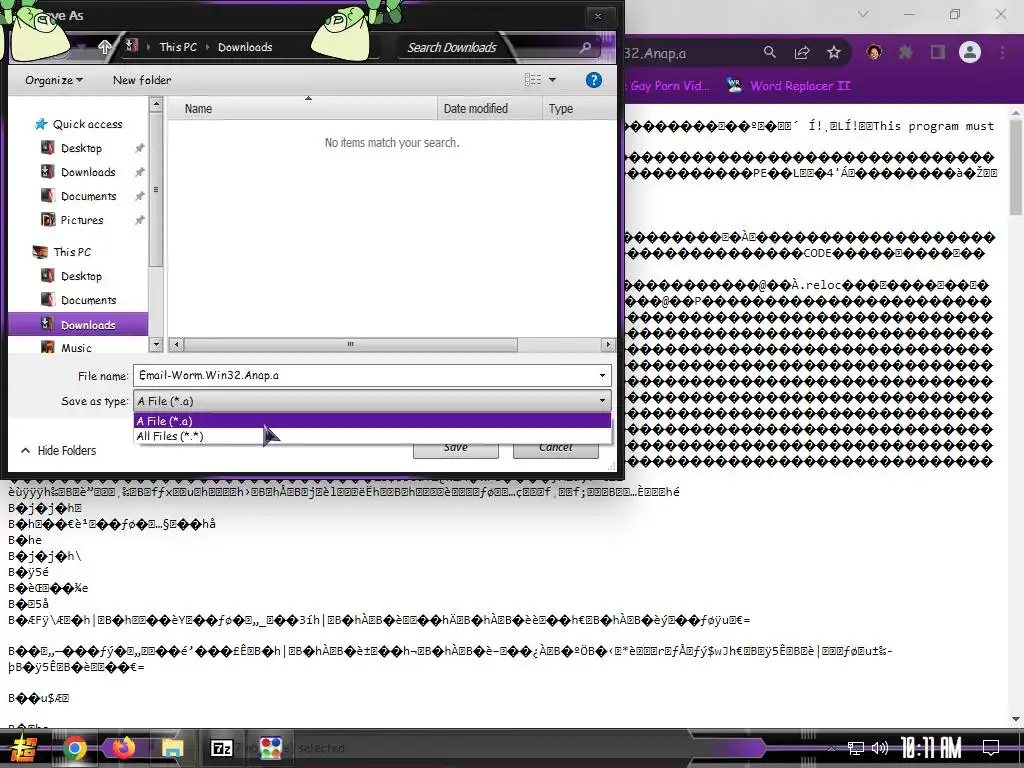Click the pin icon next to Desktop
1024x768 pixels.
coord(139,148)
